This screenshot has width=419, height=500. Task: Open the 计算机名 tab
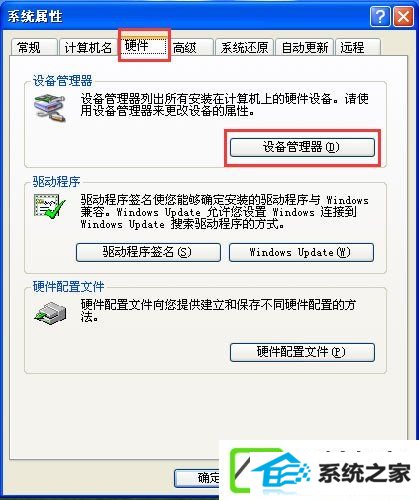[88, 47]
